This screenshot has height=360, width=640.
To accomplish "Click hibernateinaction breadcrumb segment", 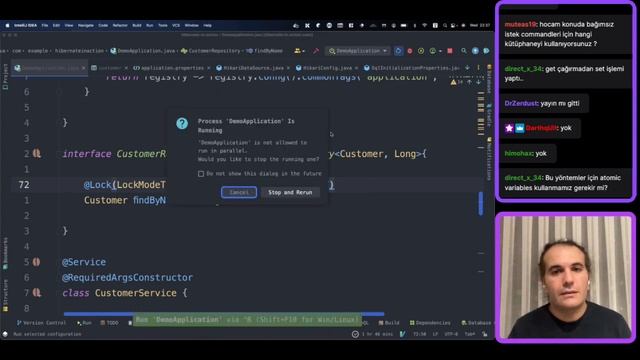I will (79, 51).
